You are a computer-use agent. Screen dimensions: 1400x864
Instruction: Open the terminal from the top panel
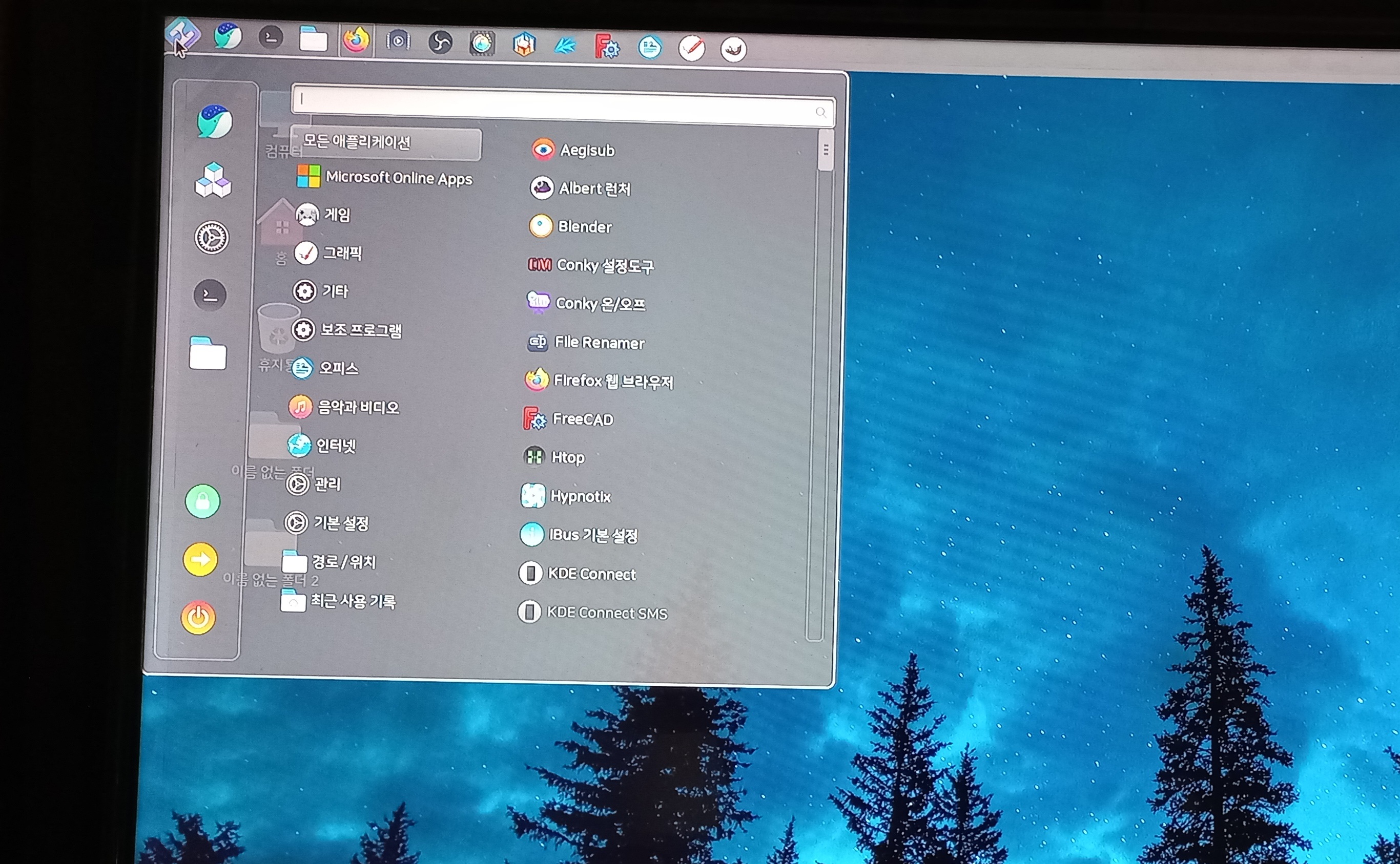[x=271, y=38]
